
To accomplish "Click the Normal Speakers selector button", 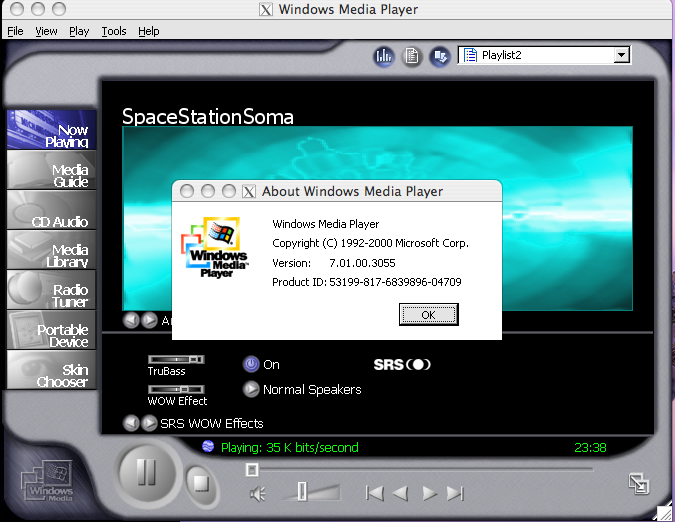I will pos(251,389).
